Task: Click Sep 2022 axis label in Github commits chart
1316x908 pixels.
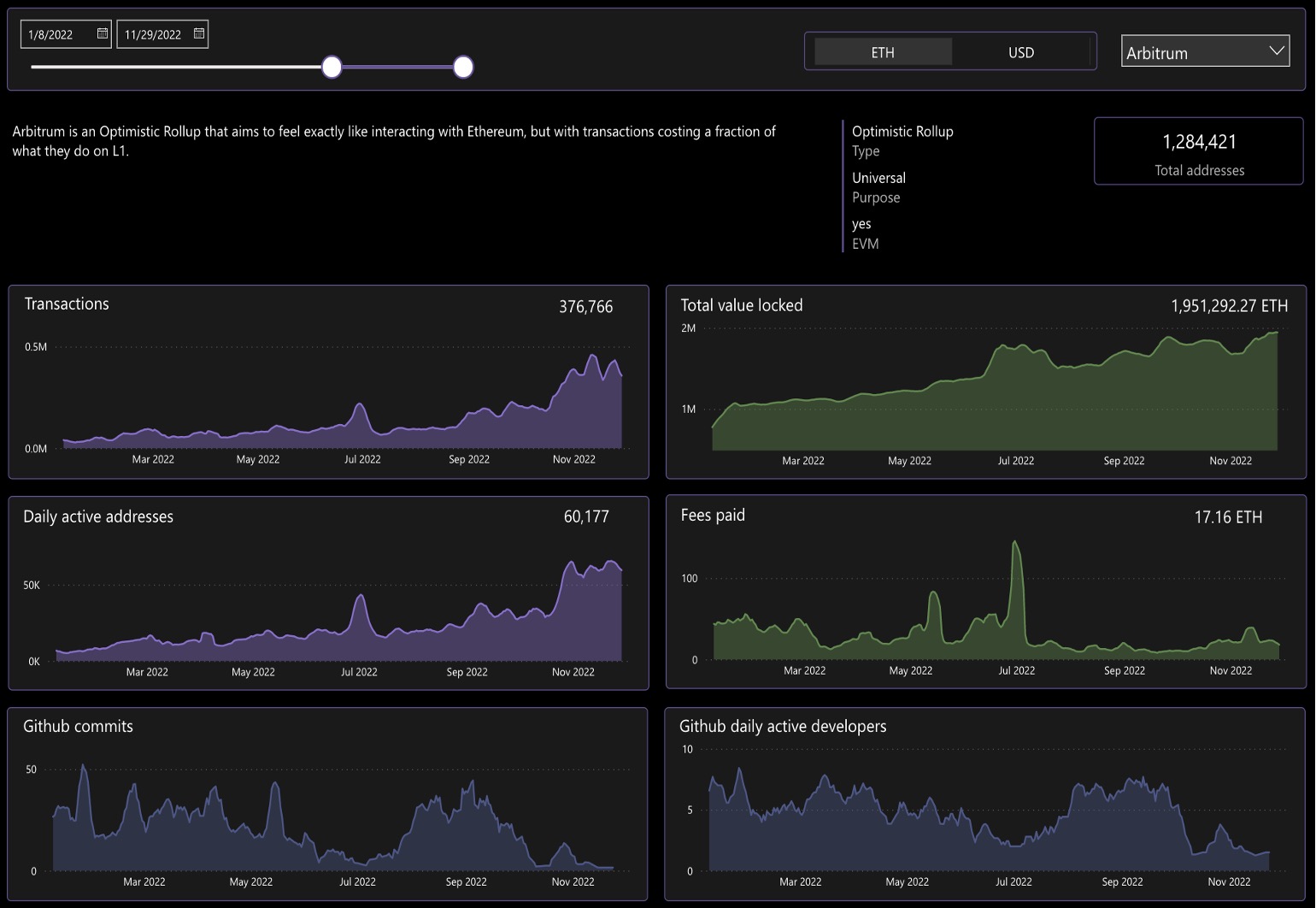Action: (466, 881)
